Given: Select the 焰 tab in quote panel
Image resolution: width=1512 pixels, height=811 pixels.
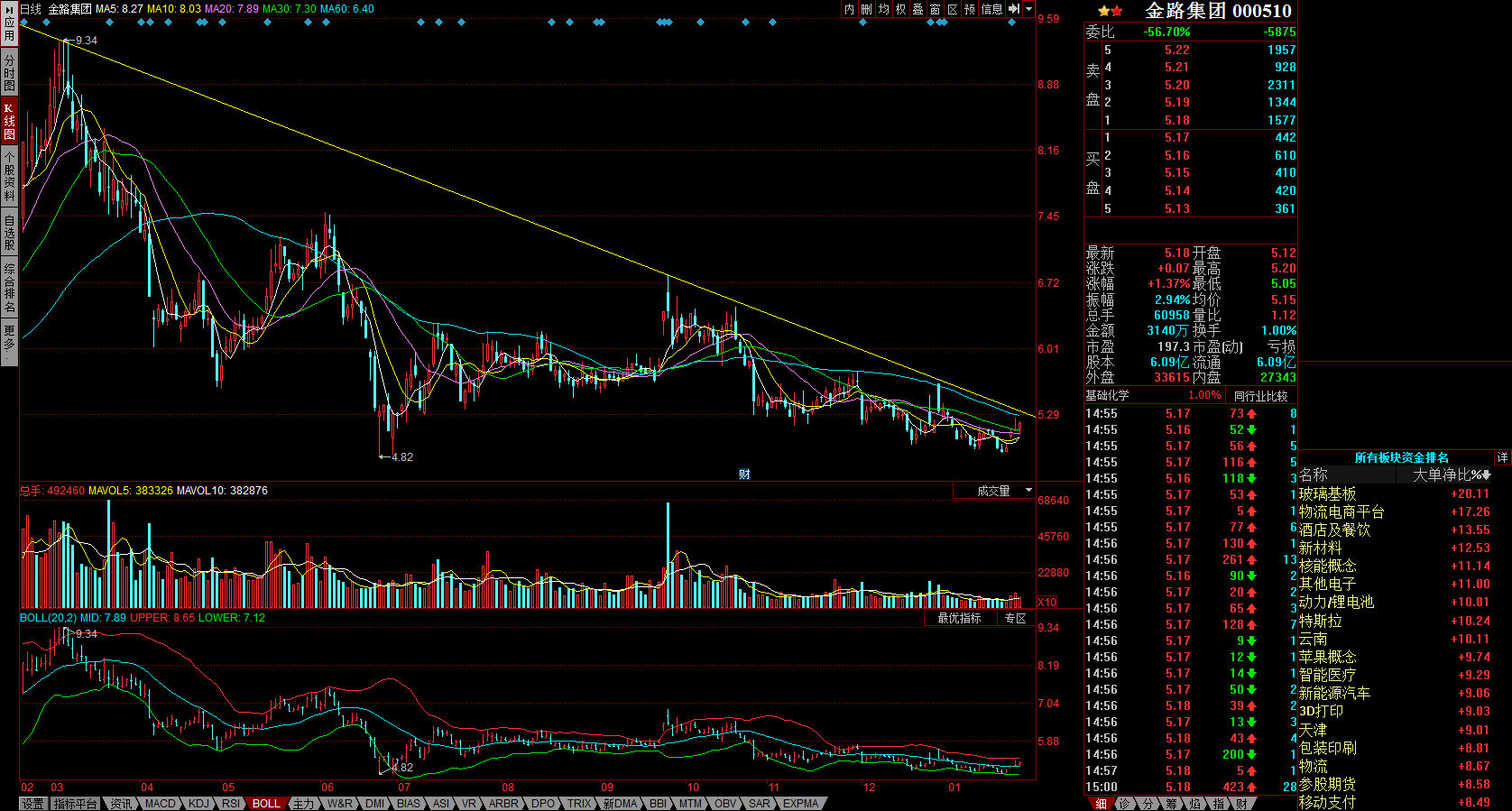Looking at the screenshot, I should (1194, 804).
